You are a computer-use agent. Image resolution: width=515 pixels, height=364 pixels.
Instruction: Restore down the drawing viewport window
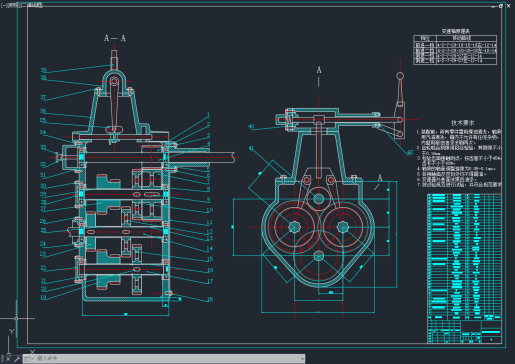[501, 6]
